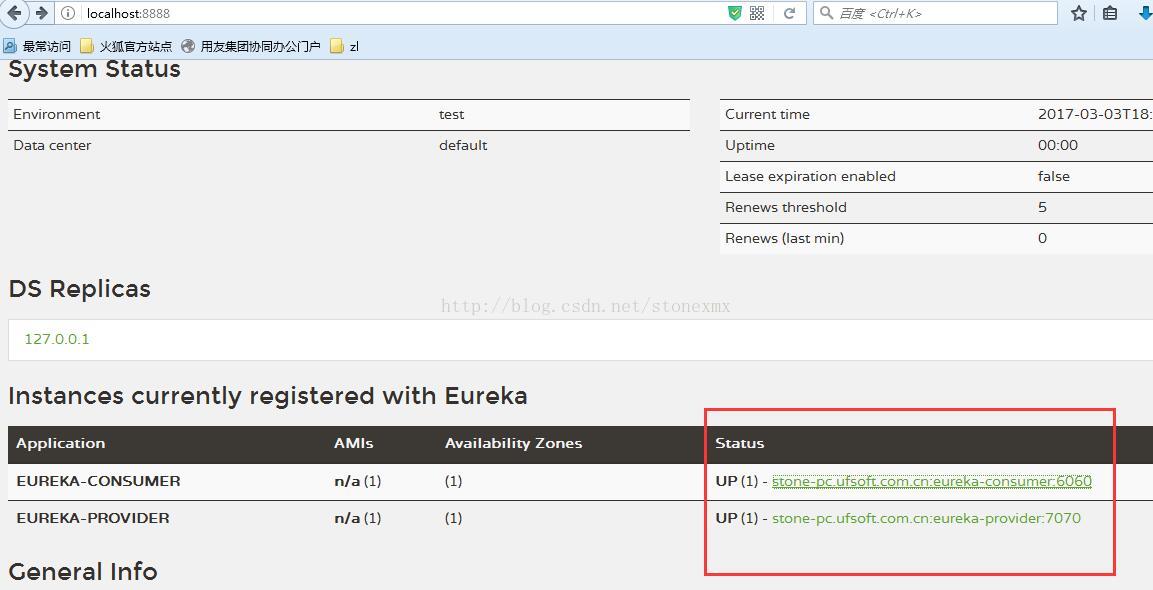
Task: Click the 2017-03-03T18 time value
Action: pyautogui.click(x=1095, y=115)
